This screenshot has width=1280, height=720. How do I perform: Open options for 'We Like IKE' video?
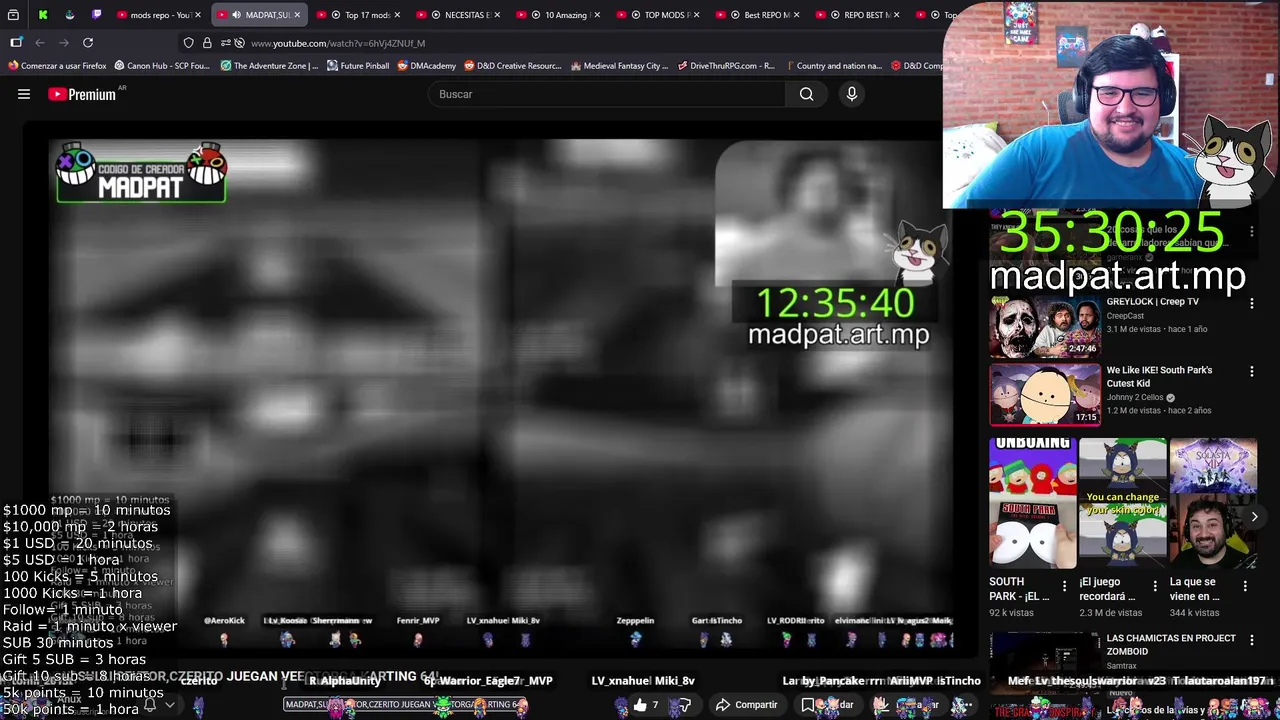click(x=1251, y=371)
